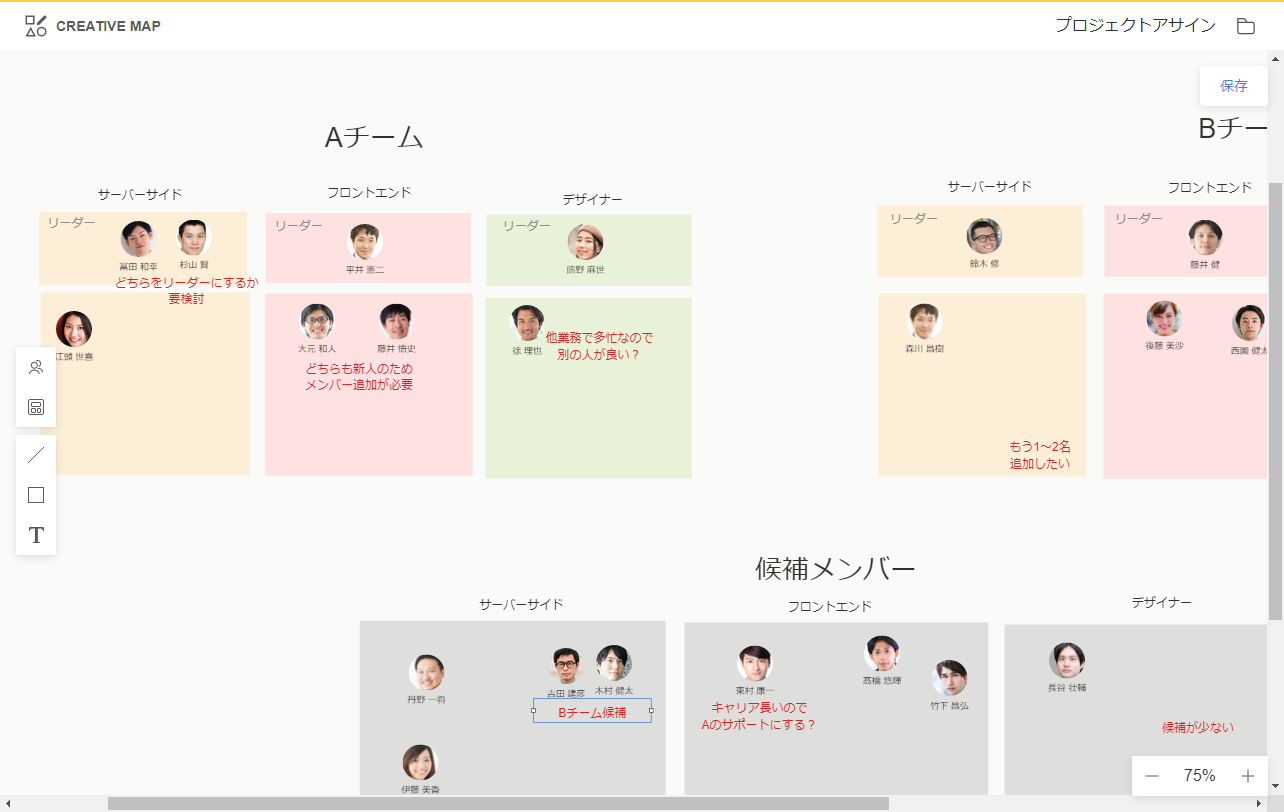This screenshot has width=1284, height=812.
Task: Zoom out with the minus button
Action: [1152, 776]
